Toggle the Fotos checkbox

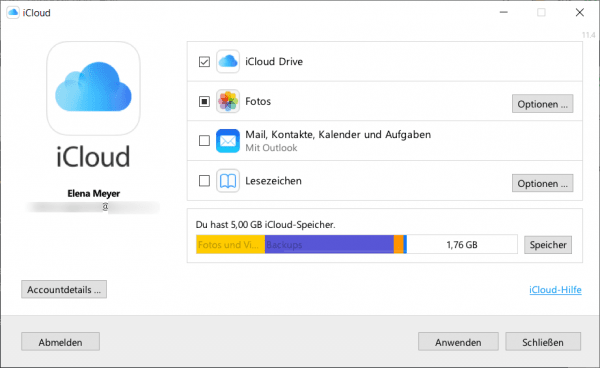[204, 101]
